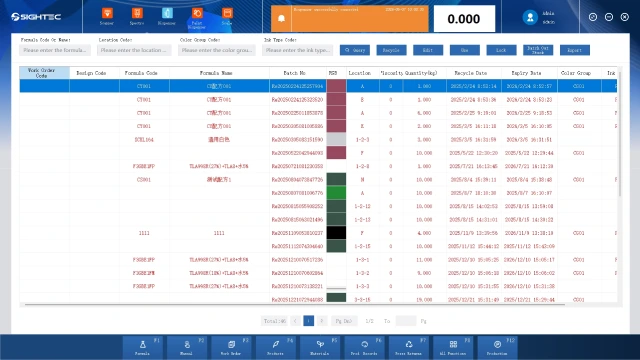Sort by Formula Code column header
This screenshot has width=640, height=360.
point(144,73)
